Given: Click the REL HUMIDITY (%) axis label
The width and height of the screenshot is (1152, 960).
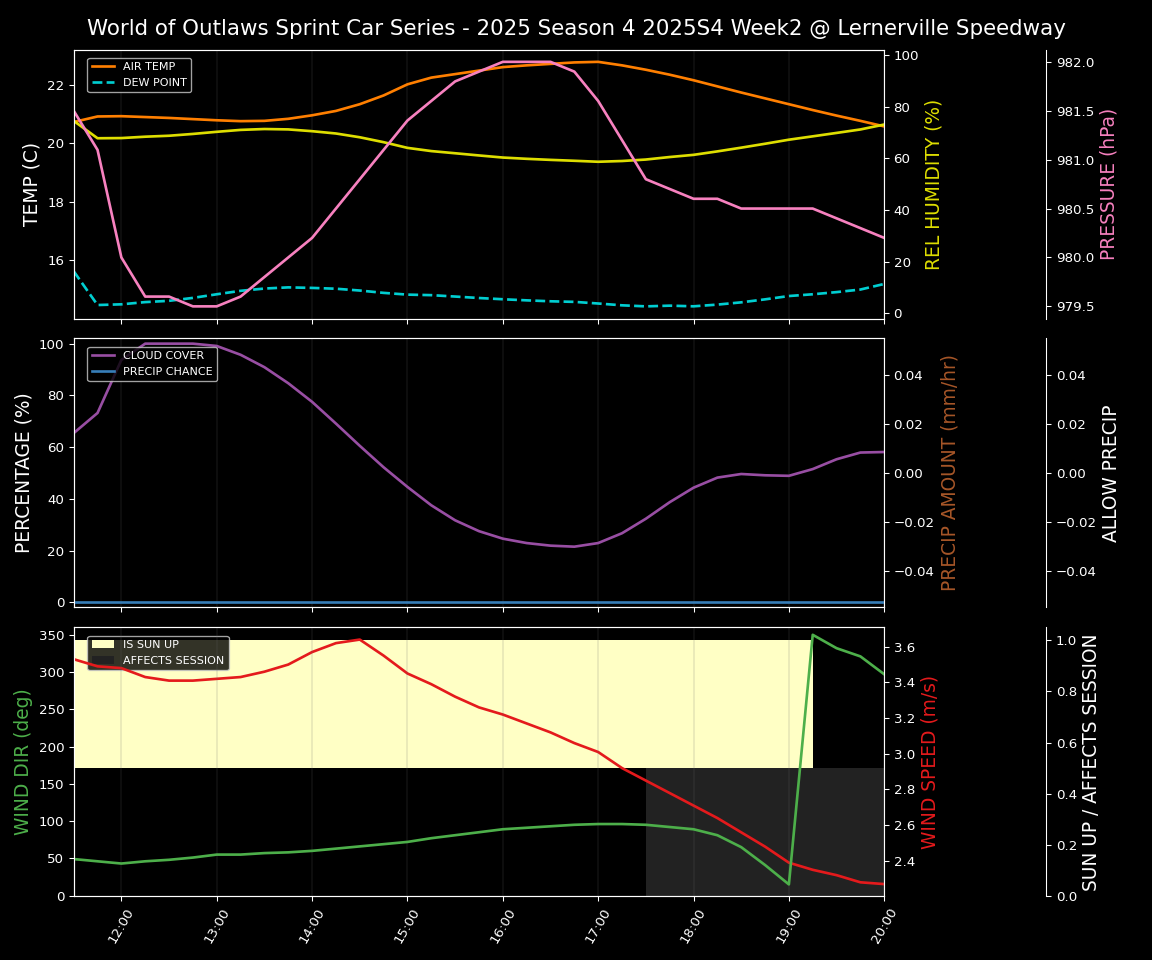Looking at the screenshot, I should coord(933,184).
